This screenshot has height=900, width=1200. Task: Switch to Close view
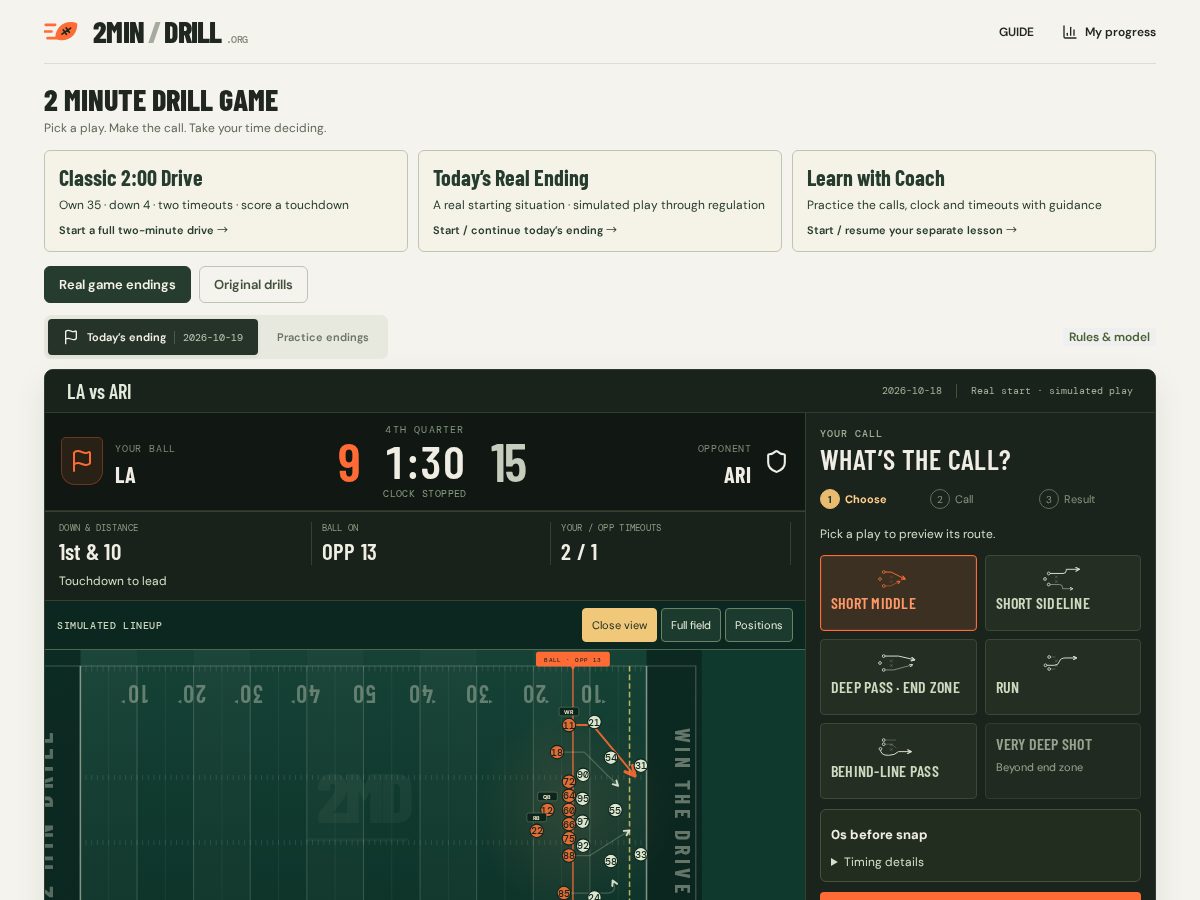tap(619, 625)
